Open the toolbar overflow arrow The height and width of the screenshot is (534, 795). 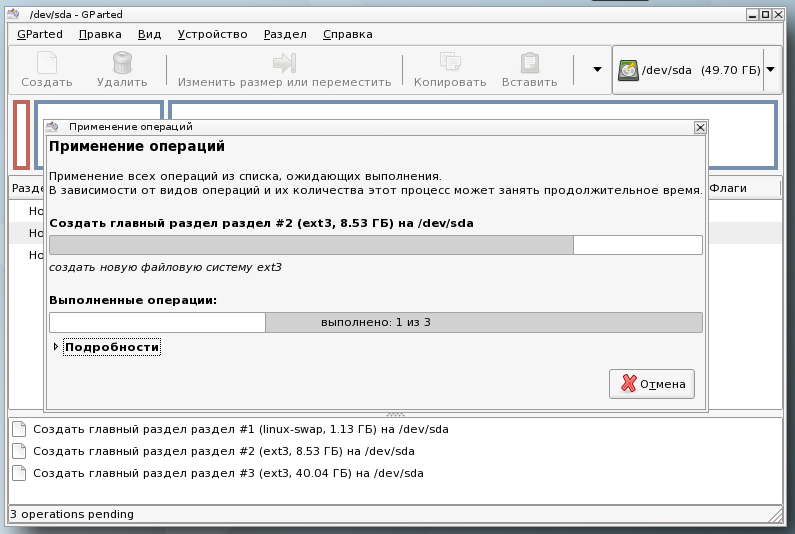click(x=597, y=69)
